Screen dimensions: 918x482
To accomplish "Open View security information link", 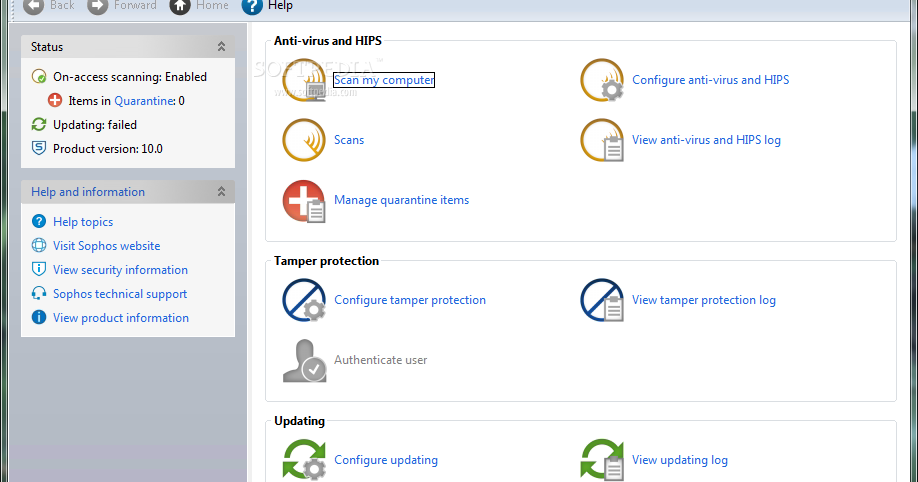I will pyautogui.click(x=121, y=270).
